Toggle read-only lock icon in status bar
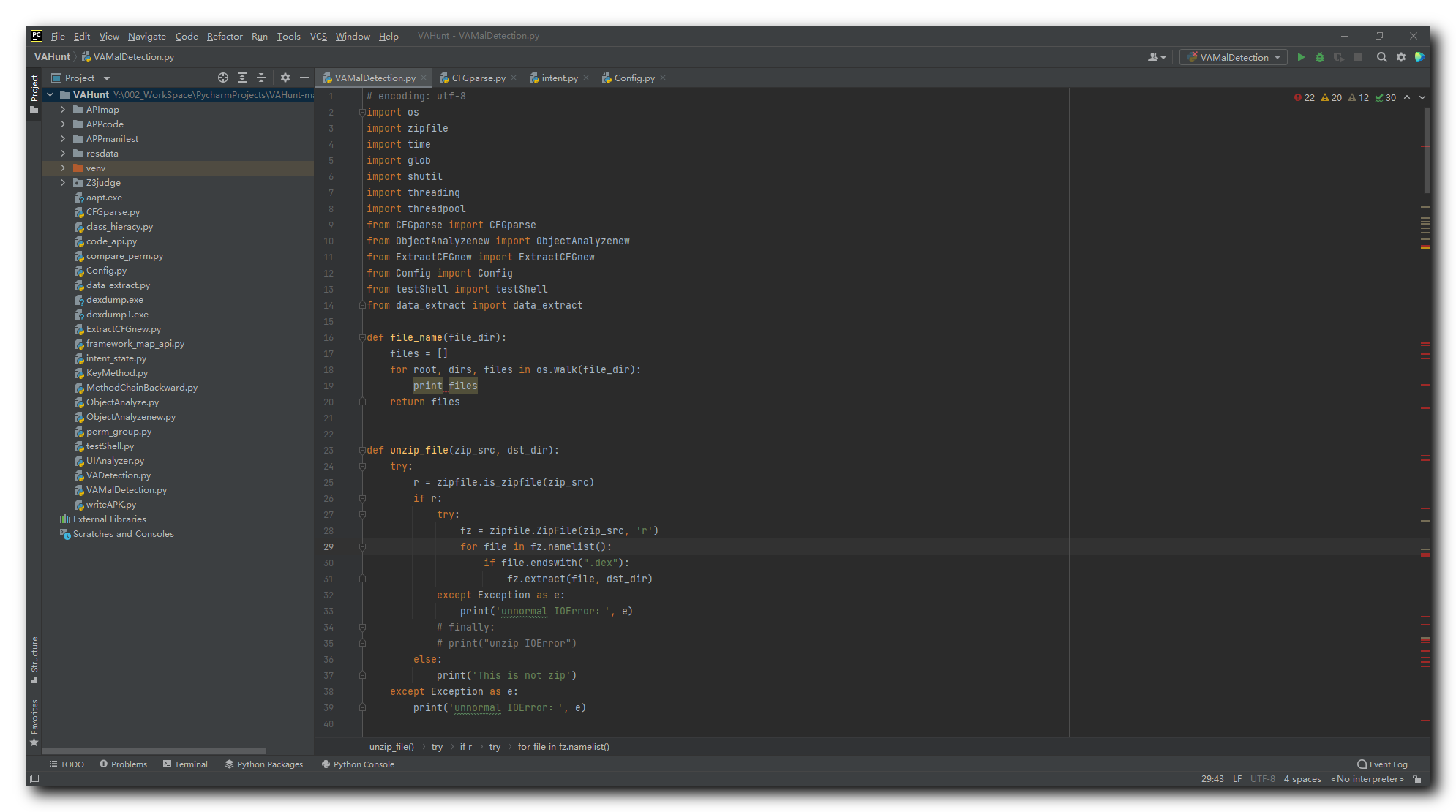This screenshot has height=812, width=1456. (1417, 779)
